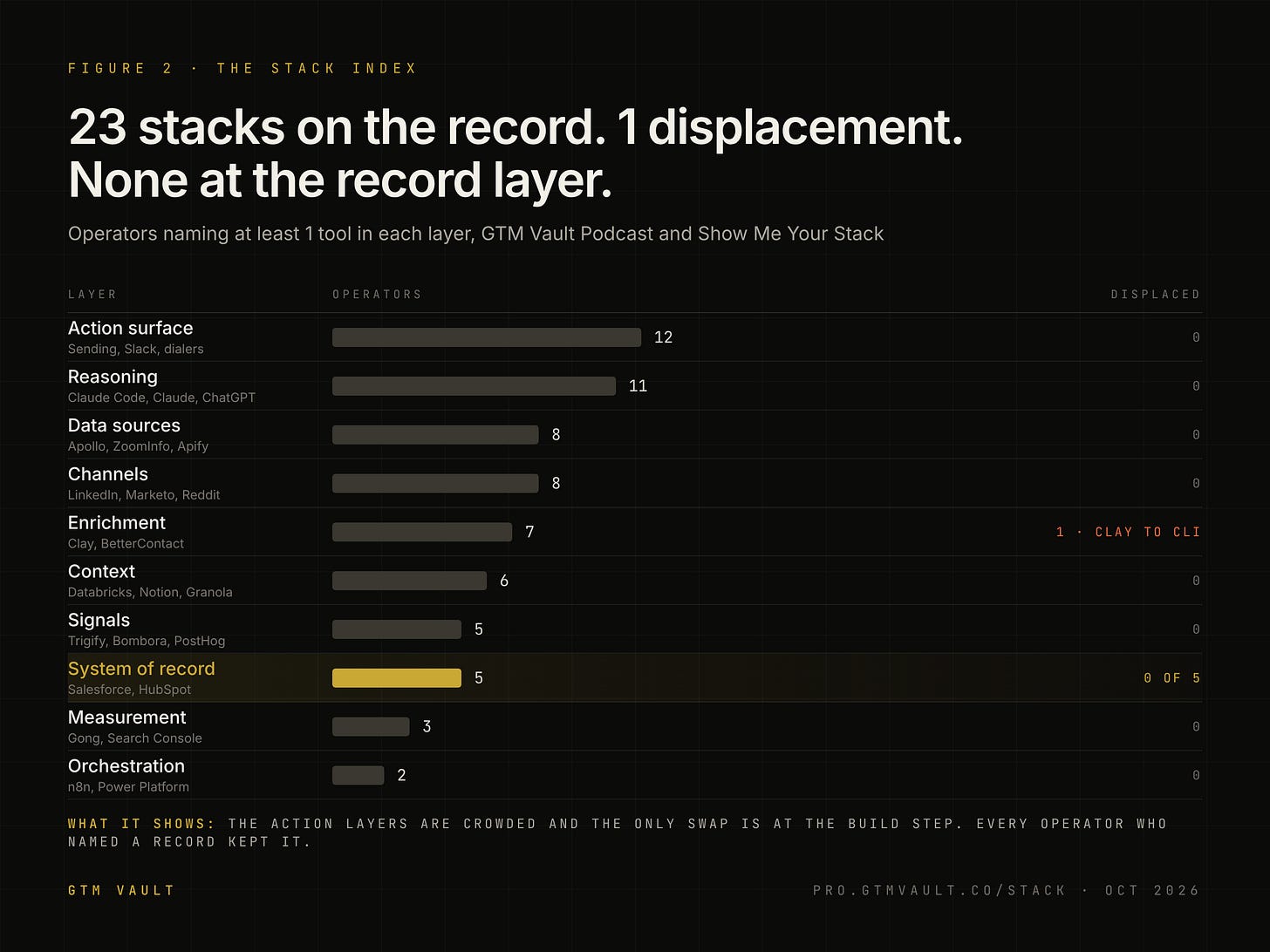Click the 'Enrichment' layer label
The image size is (1270, 952).
click(x=117, y=523)
